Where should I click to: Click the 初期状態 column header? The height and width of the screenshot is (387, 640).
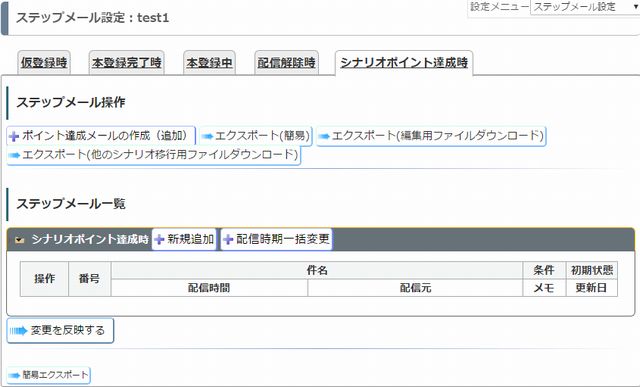tap(592, 270)
